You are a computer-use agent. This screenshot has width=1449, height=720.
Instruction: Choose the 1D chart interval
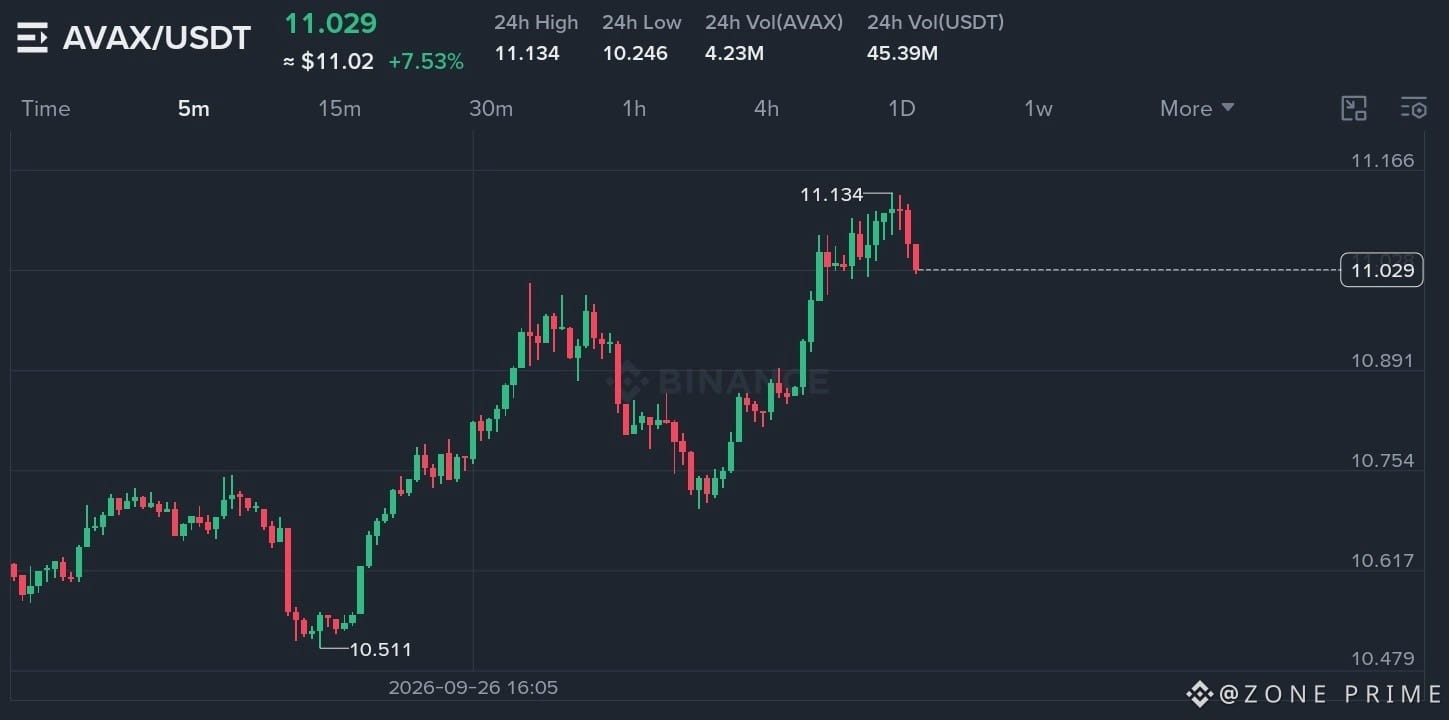click(902, 108)
